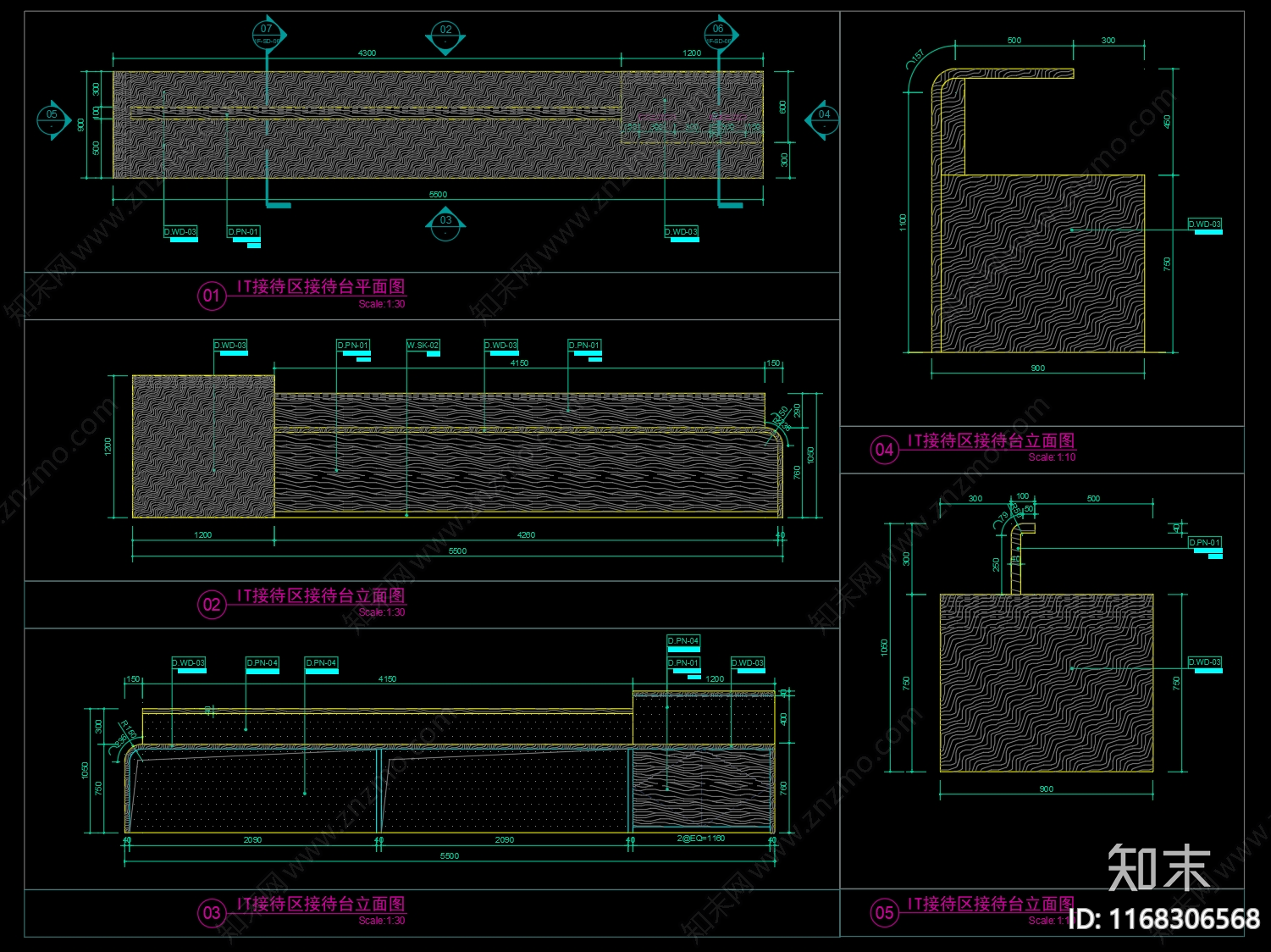Pick the D.WD-03 tag in drawing 05
This screenshot has width=1271, height=952.
click(1205, 662)
